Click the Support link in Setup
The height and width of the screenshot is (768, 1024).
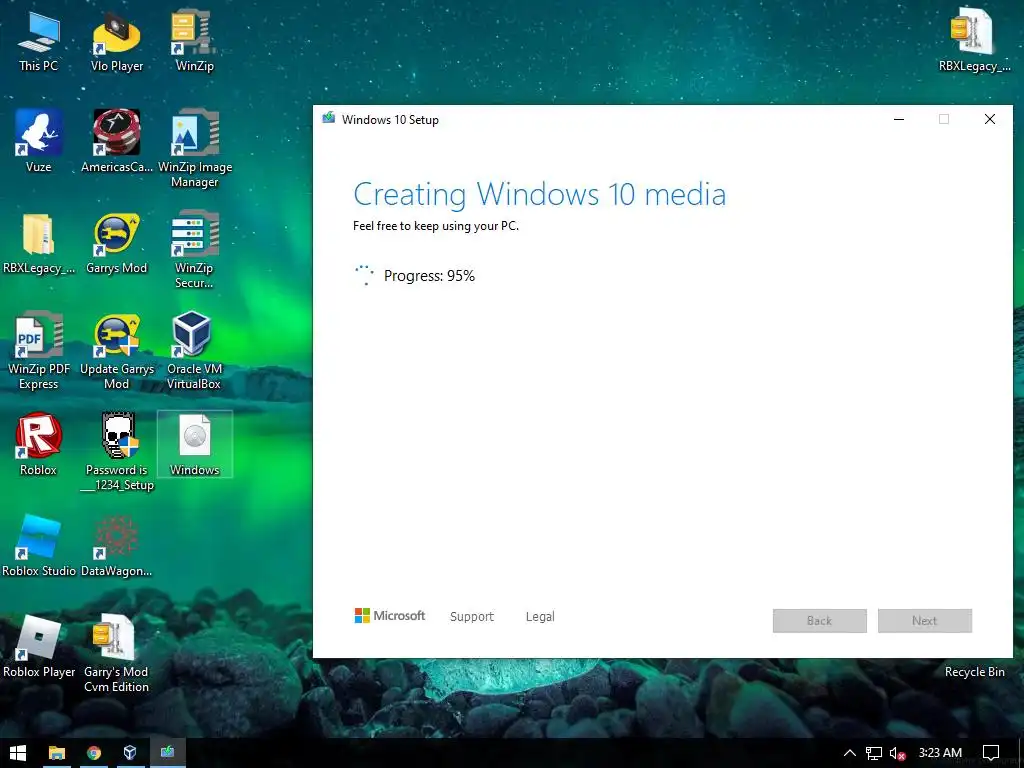click(x=472, y=616)
